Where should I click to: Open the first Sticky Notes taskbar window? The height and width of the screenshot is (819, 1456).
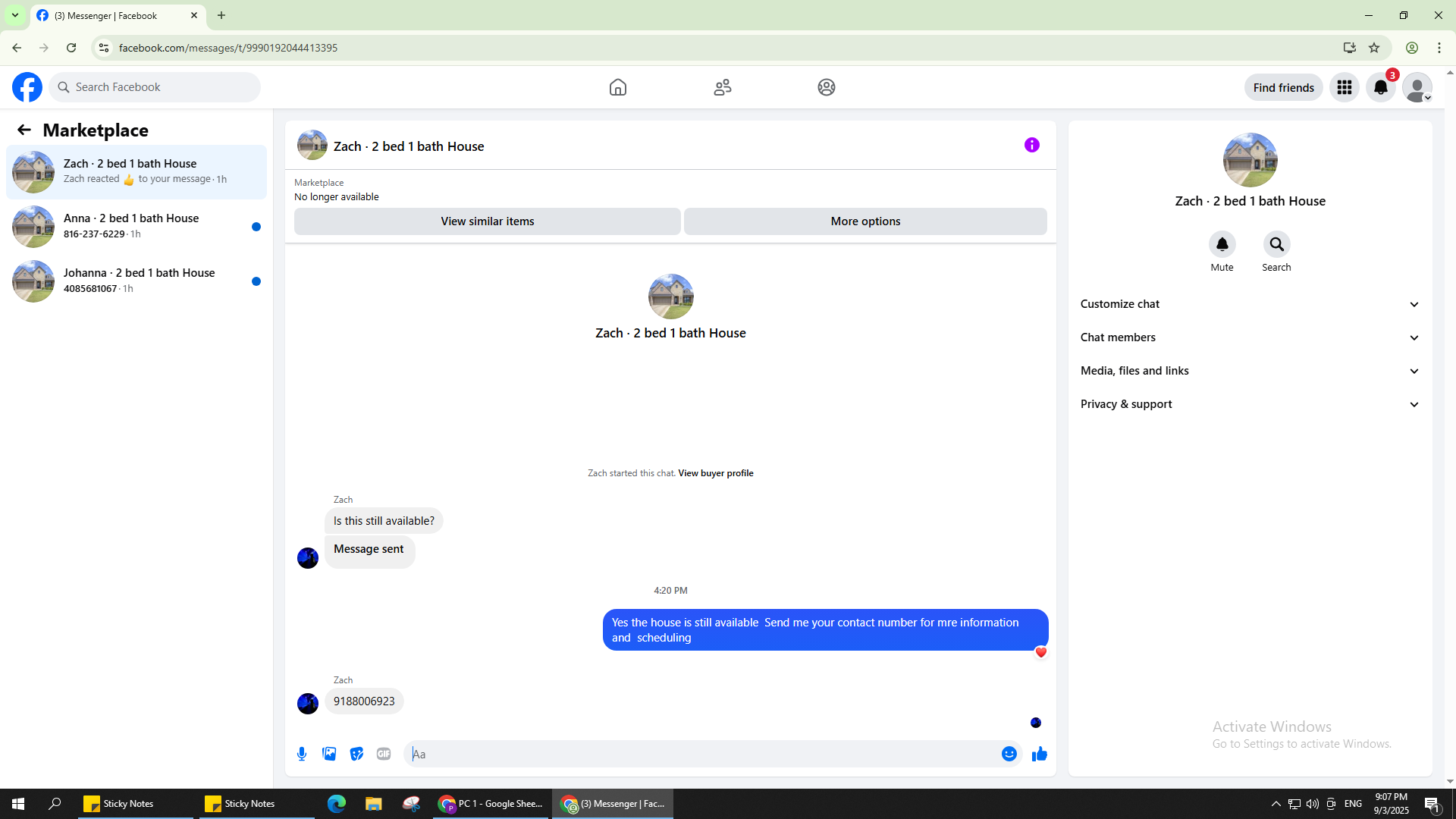(135, 804)
